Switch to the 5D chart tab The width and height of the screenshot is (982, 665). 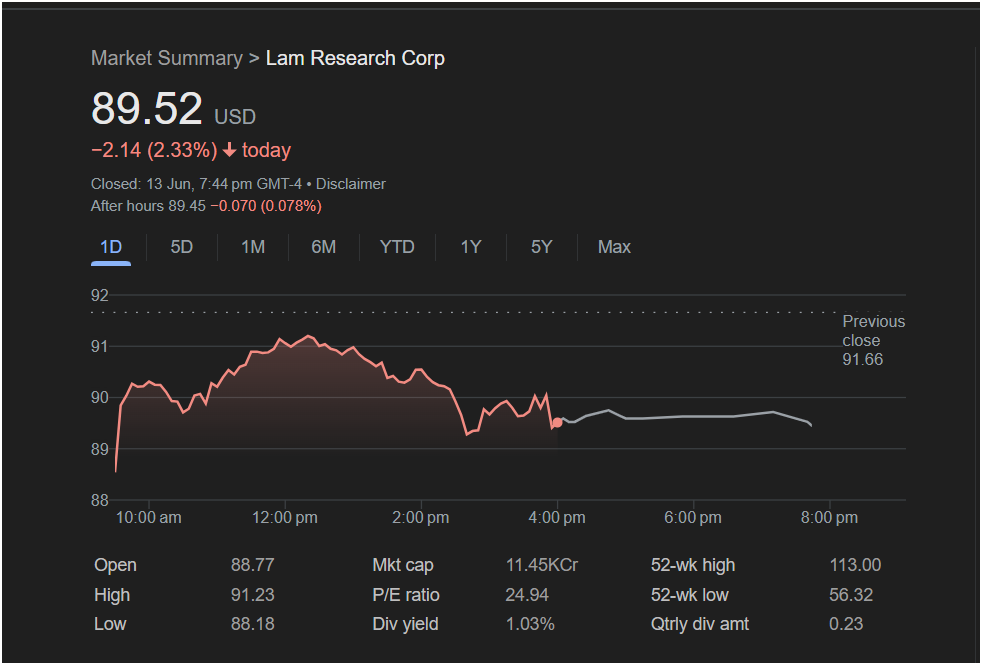click(182, 247)
